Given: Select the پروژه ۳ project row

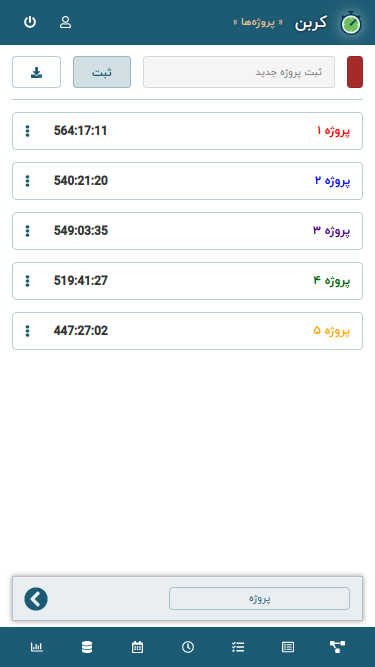Looking at the screenshot, I should [x=188, y=231].
